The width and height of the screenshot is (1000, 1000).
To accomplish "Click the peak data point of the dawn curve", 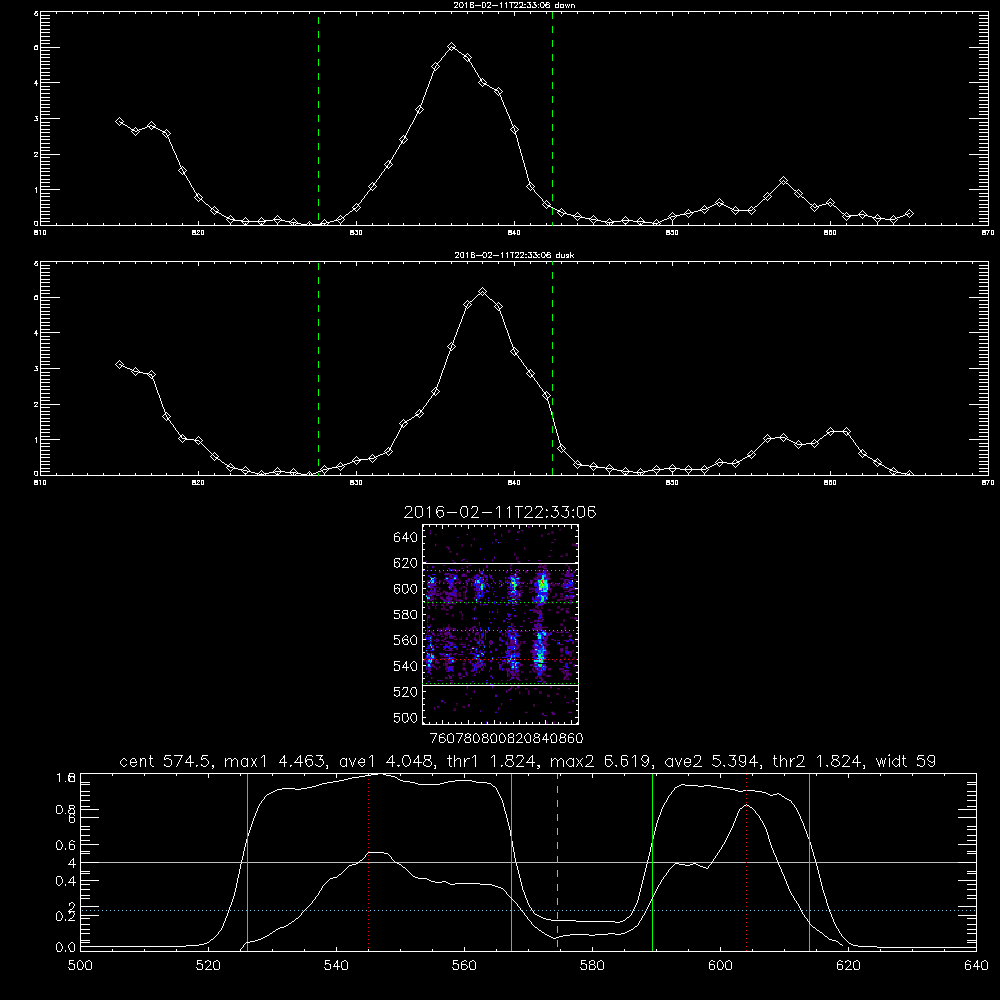I will tap(452, 47).
